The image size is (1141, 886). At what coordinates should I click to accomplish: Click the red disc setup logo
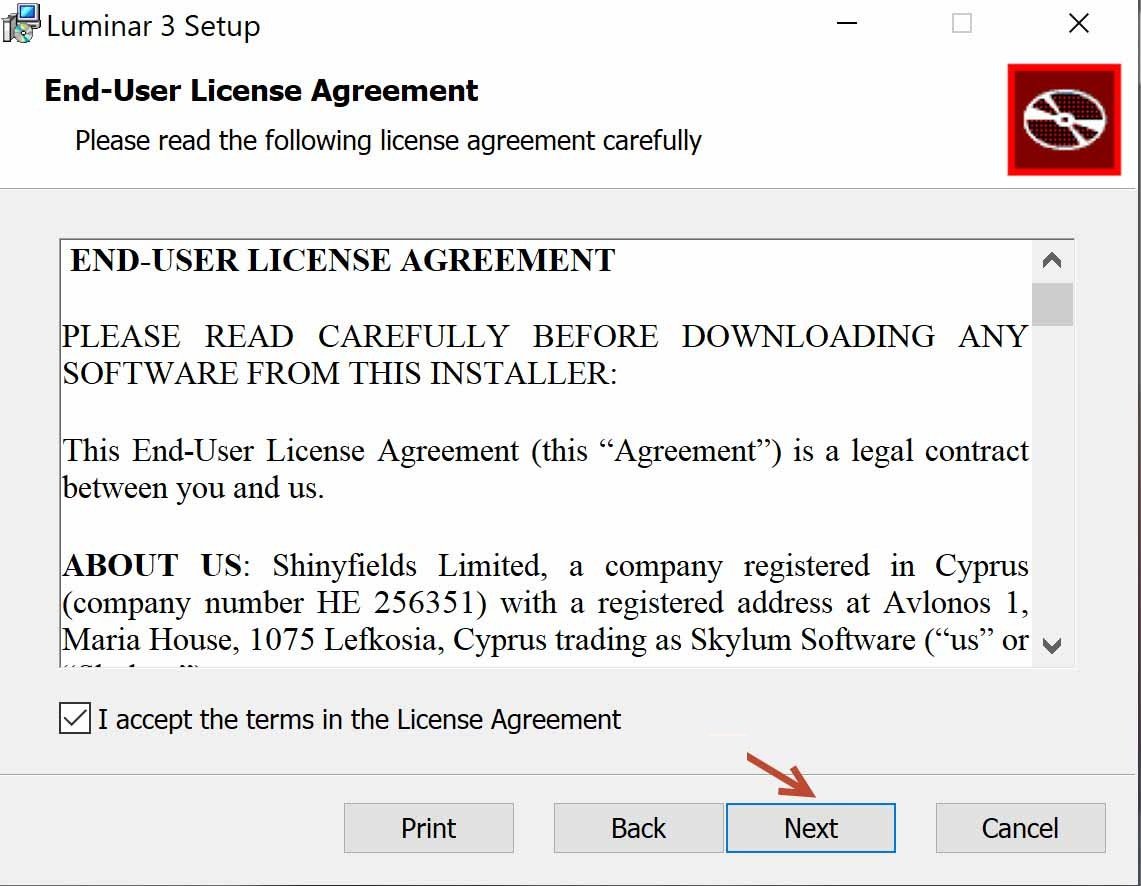[1064, 119]
